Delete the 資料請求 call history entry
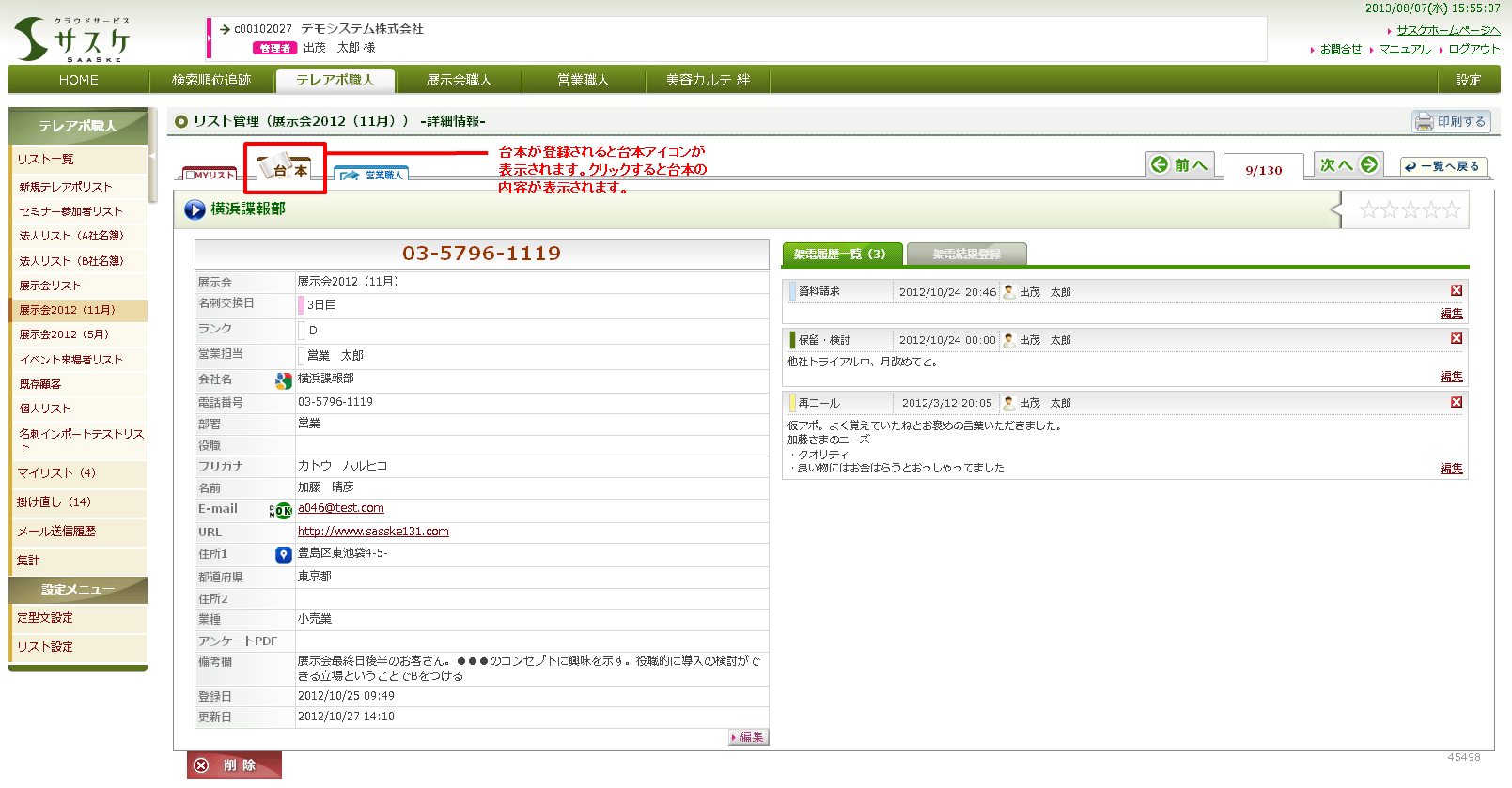The height and width of the screenshot is (788, 1512). [1456, 291]
